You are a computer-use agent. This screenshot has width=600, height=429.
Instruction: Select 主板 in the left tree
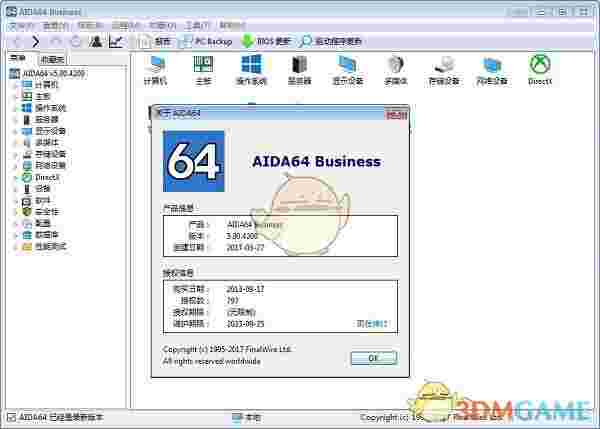click(x=36, y=96)
